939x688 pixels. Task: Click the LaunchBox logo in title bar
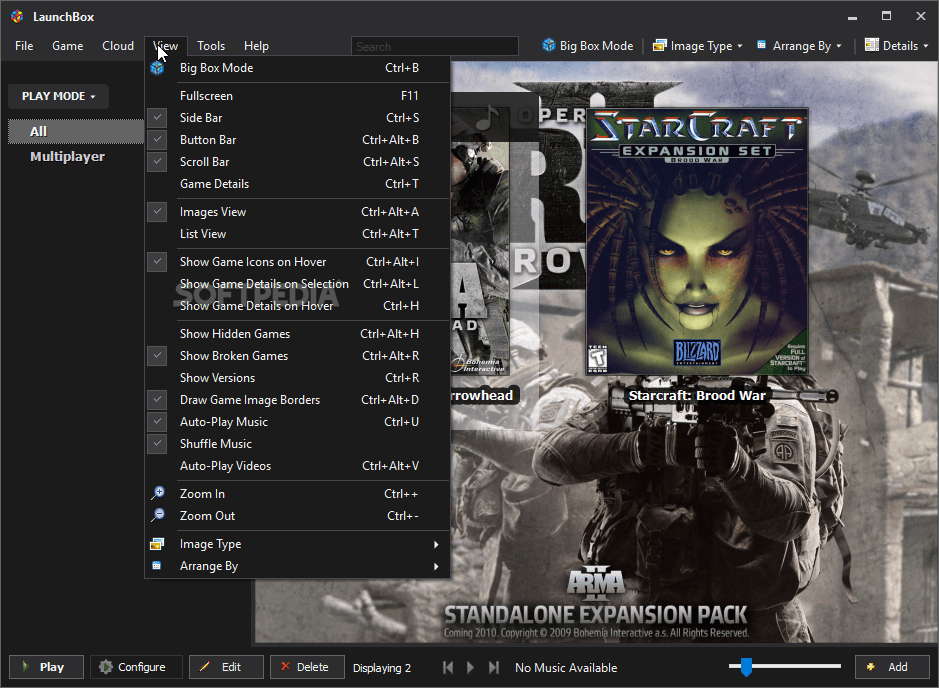pos(17,17)
